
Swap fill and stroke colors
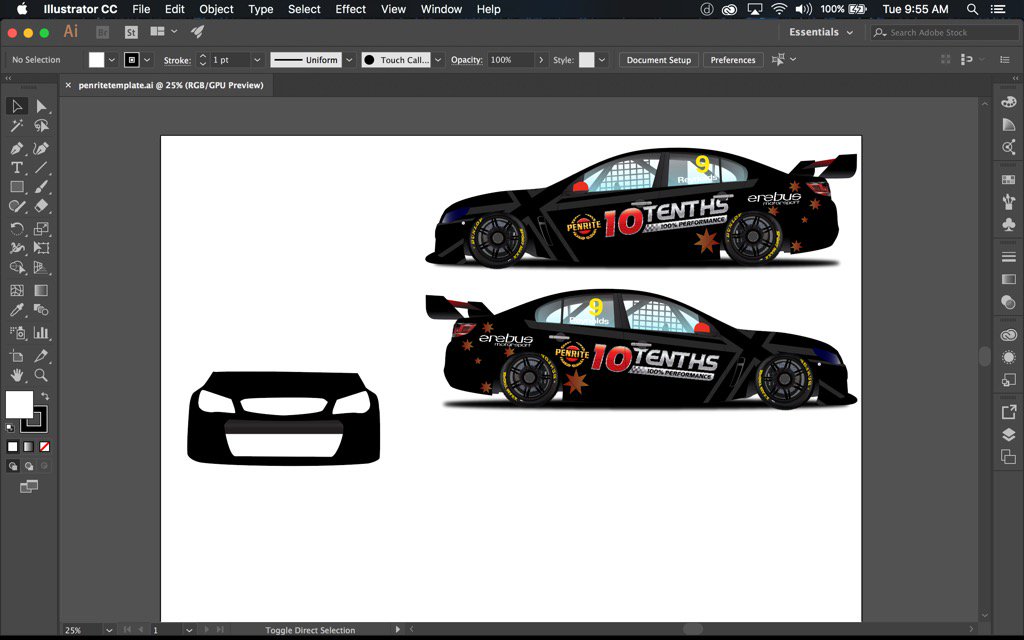click(x=44, y=396)
